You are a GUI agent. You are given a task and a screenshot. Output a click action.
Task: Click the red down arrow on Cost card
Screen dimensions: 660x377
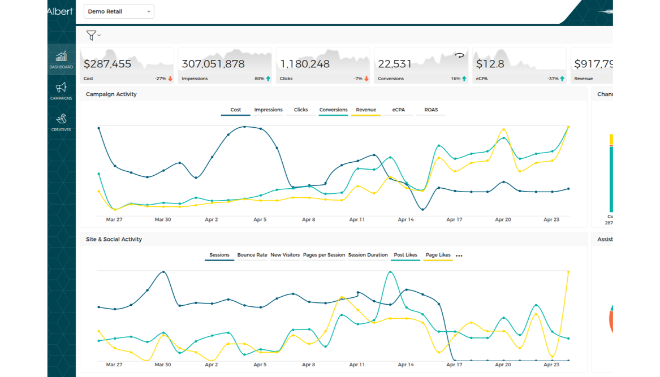170,79
